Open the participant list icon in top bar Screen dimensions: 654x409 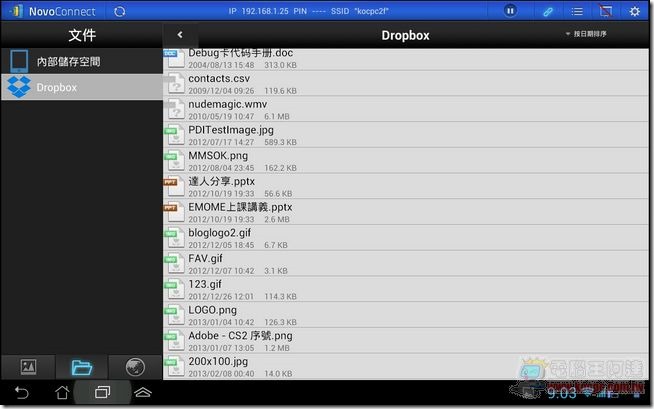tap(577, 12)
